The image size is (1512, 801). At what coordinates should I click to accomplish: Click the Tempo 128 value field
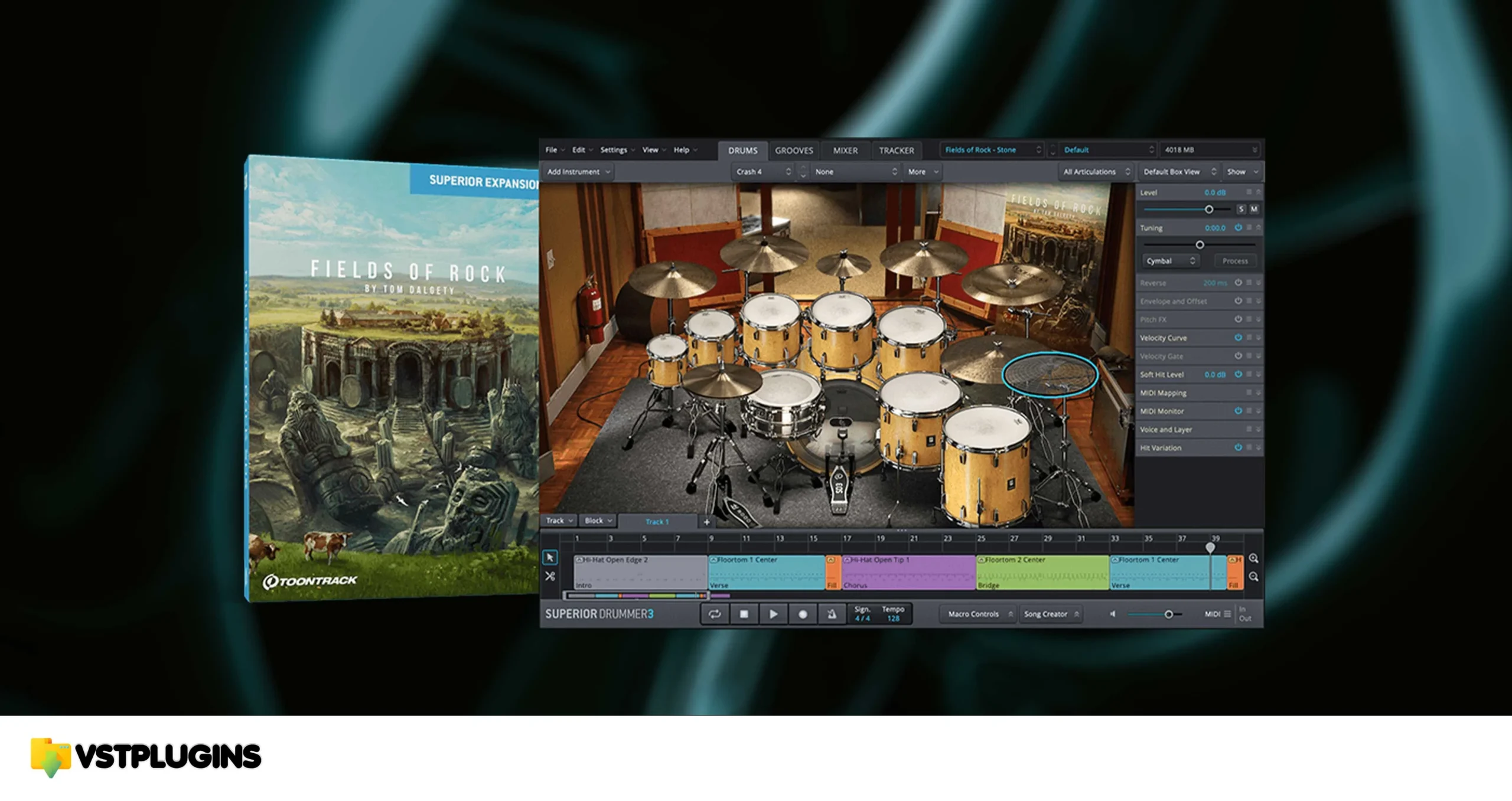pos(893,619)
